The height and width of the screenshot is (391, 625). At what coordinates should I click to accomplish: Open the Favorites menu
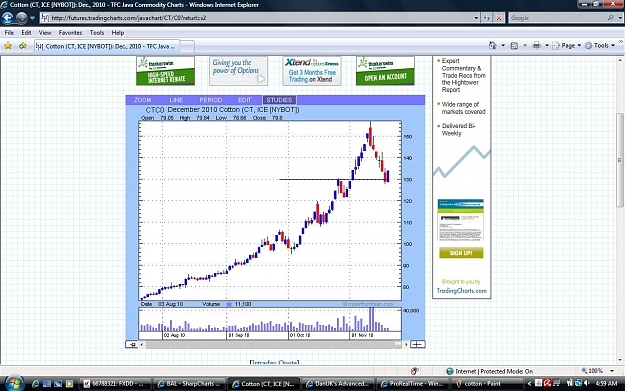[x=70, y=33]
